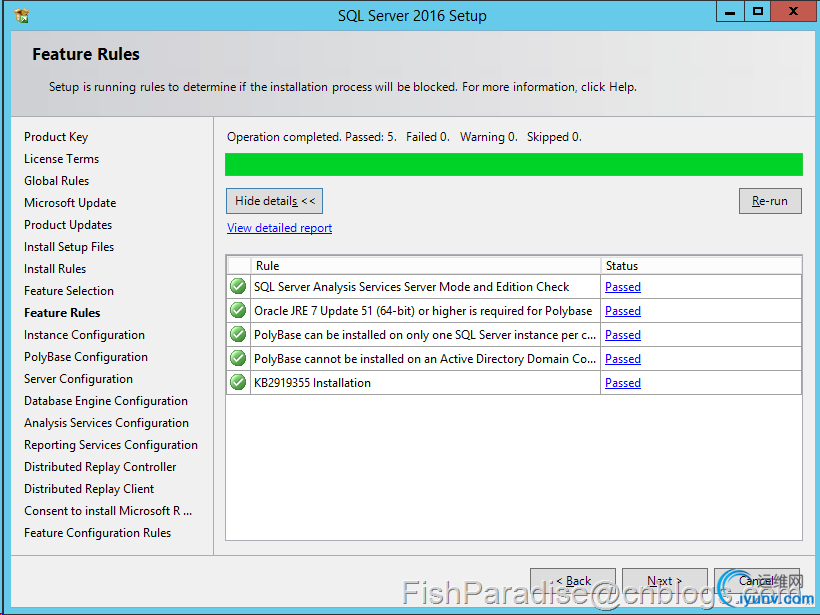Select Consent to install Microsoft R step
Image resolution: width=820 pixels, height=615 pixels.
coord(108,510)
